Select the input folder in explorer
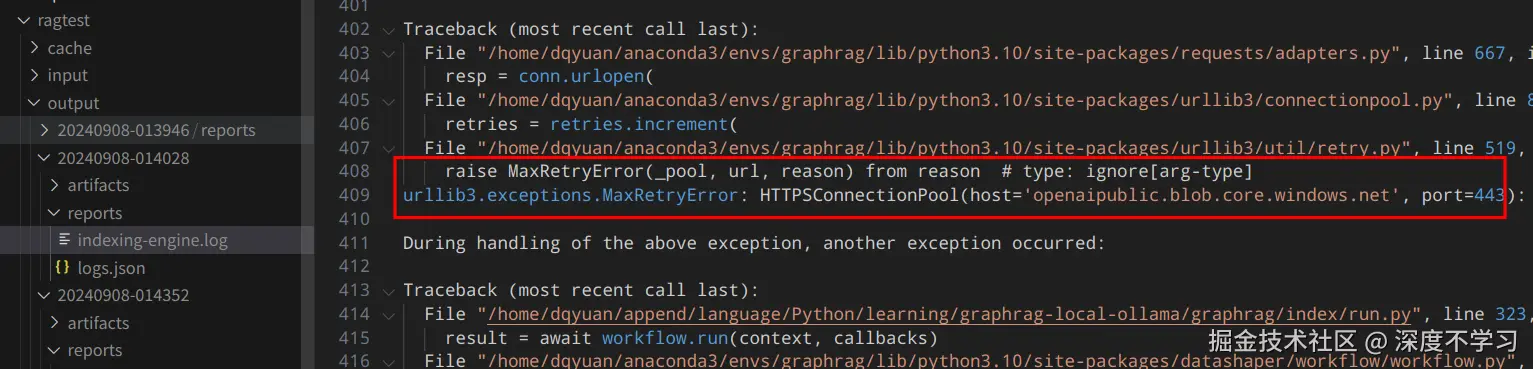This screenshot has height=369, width=1533. pos(68,75)
